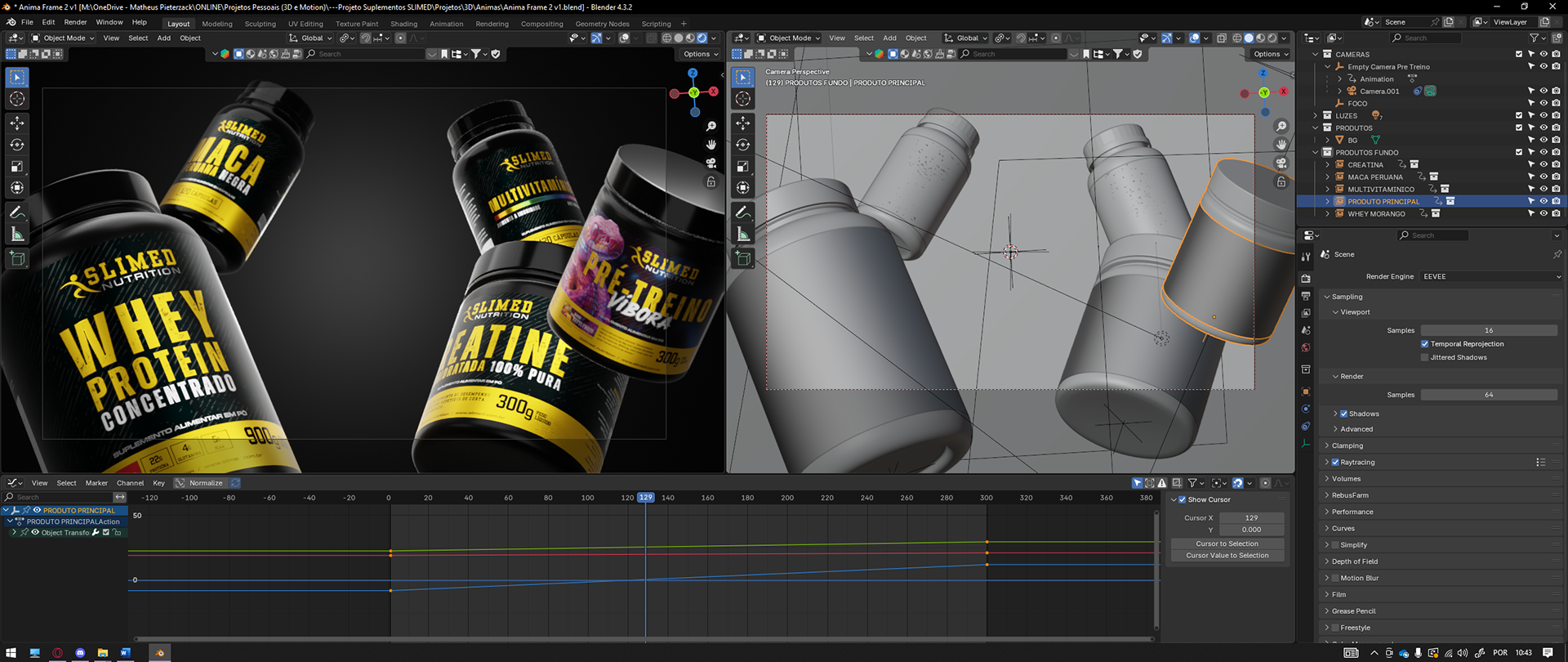Select the Cursor tool in left viewport toolbar

click(x=17, y=99)
